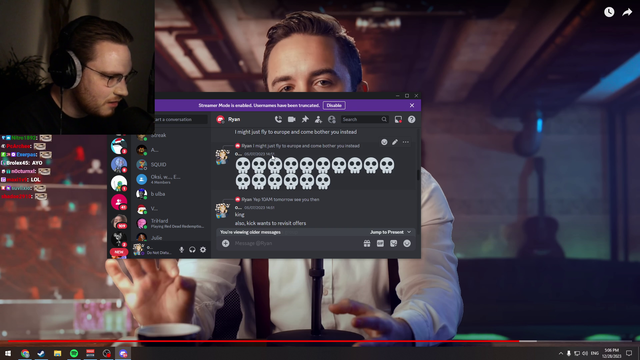Open pinned messages in Discord
This screenshot has width=640, height=360.
(305, 119)
